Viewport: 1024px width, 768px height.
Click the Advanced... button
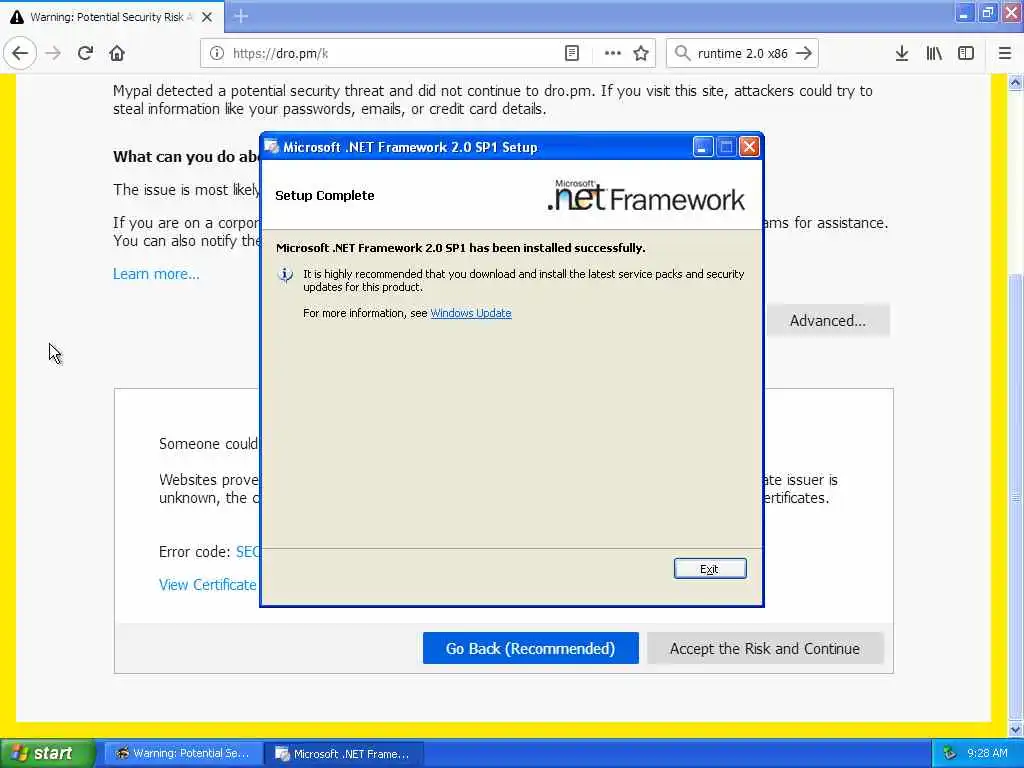tap(827, 321)
